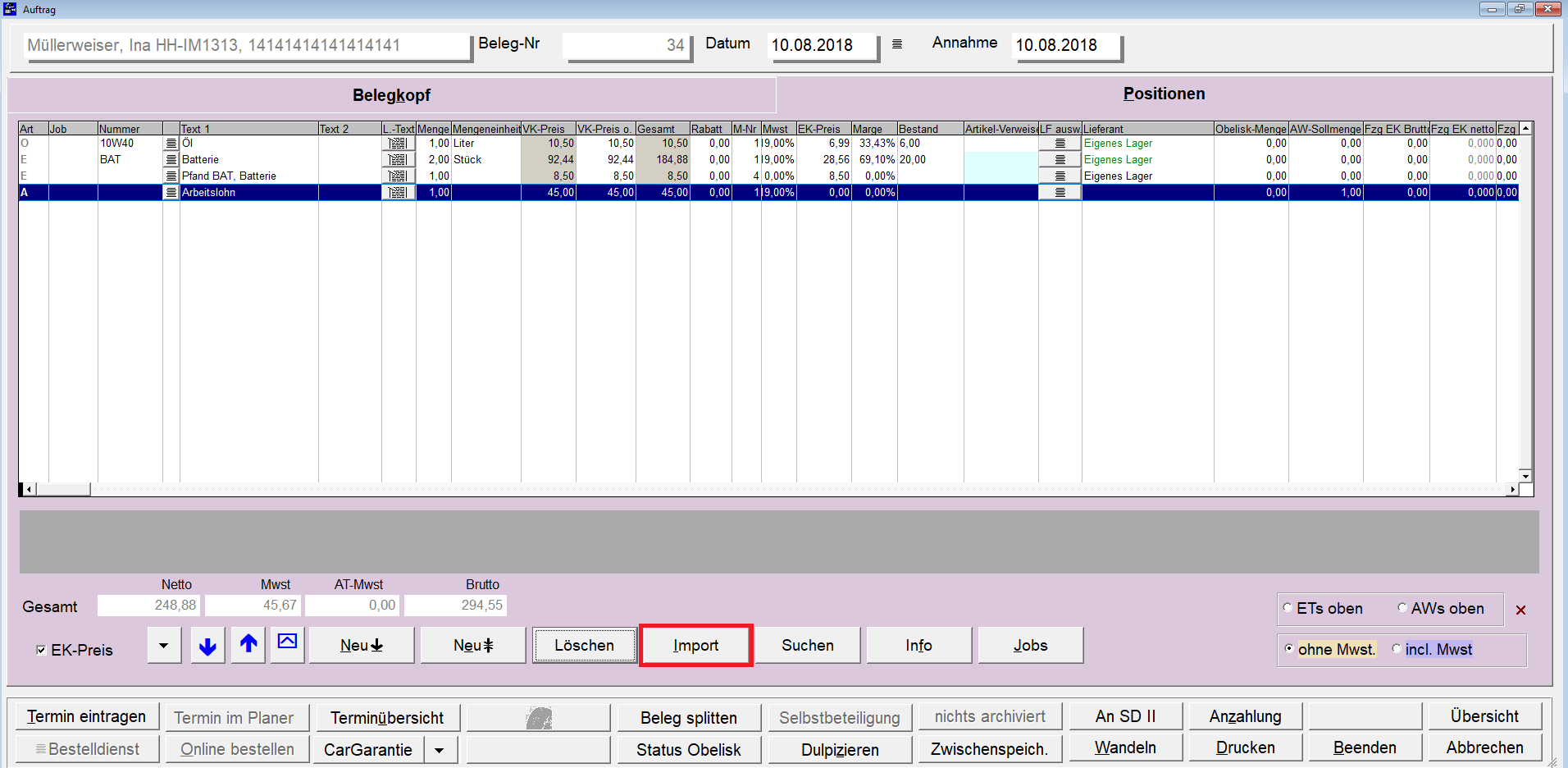Switch to Belegkopf tab
The height and width of the screenshot is (768, 1568).
[391, 95]
